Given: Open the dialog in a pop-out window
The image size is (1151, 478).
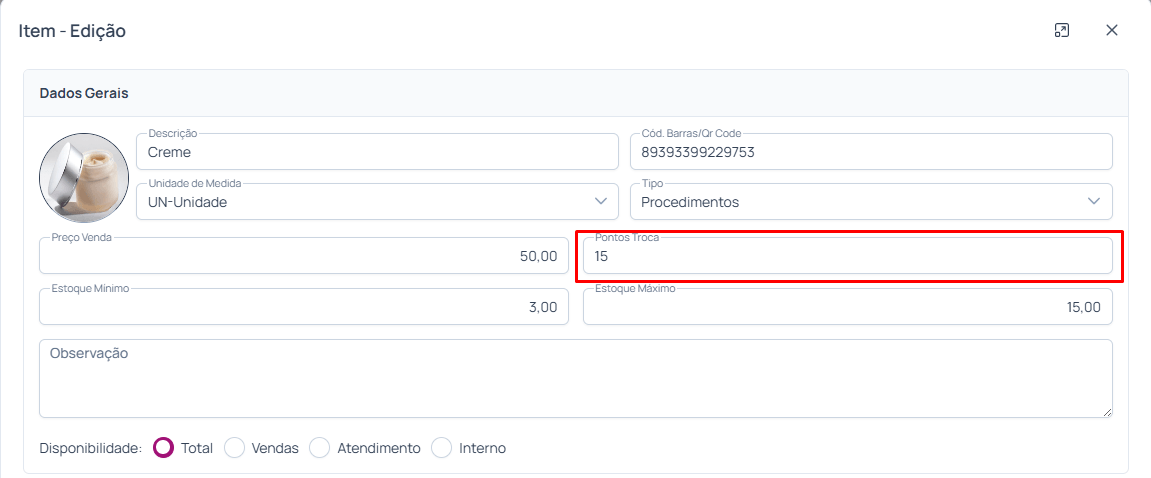Looking at the screenshot, I should (1061, 30).
